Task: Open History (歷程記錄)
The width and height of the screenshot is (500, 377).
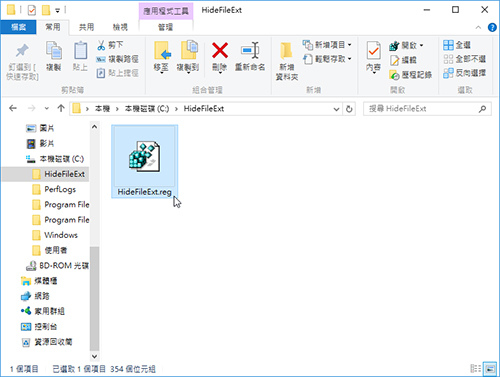Action: coord(410,75)
